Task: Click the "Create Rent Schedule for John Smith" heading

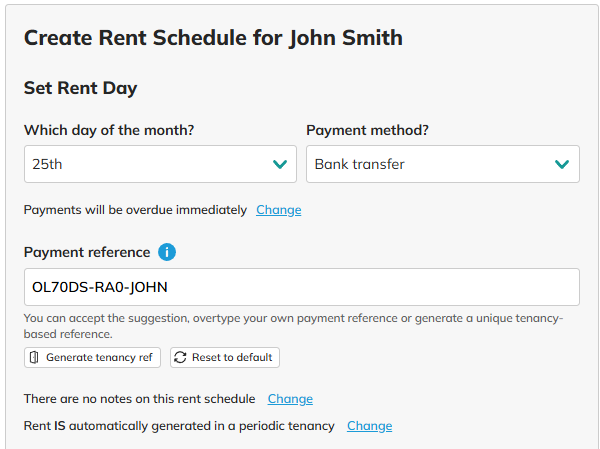Action: [213, 38]
